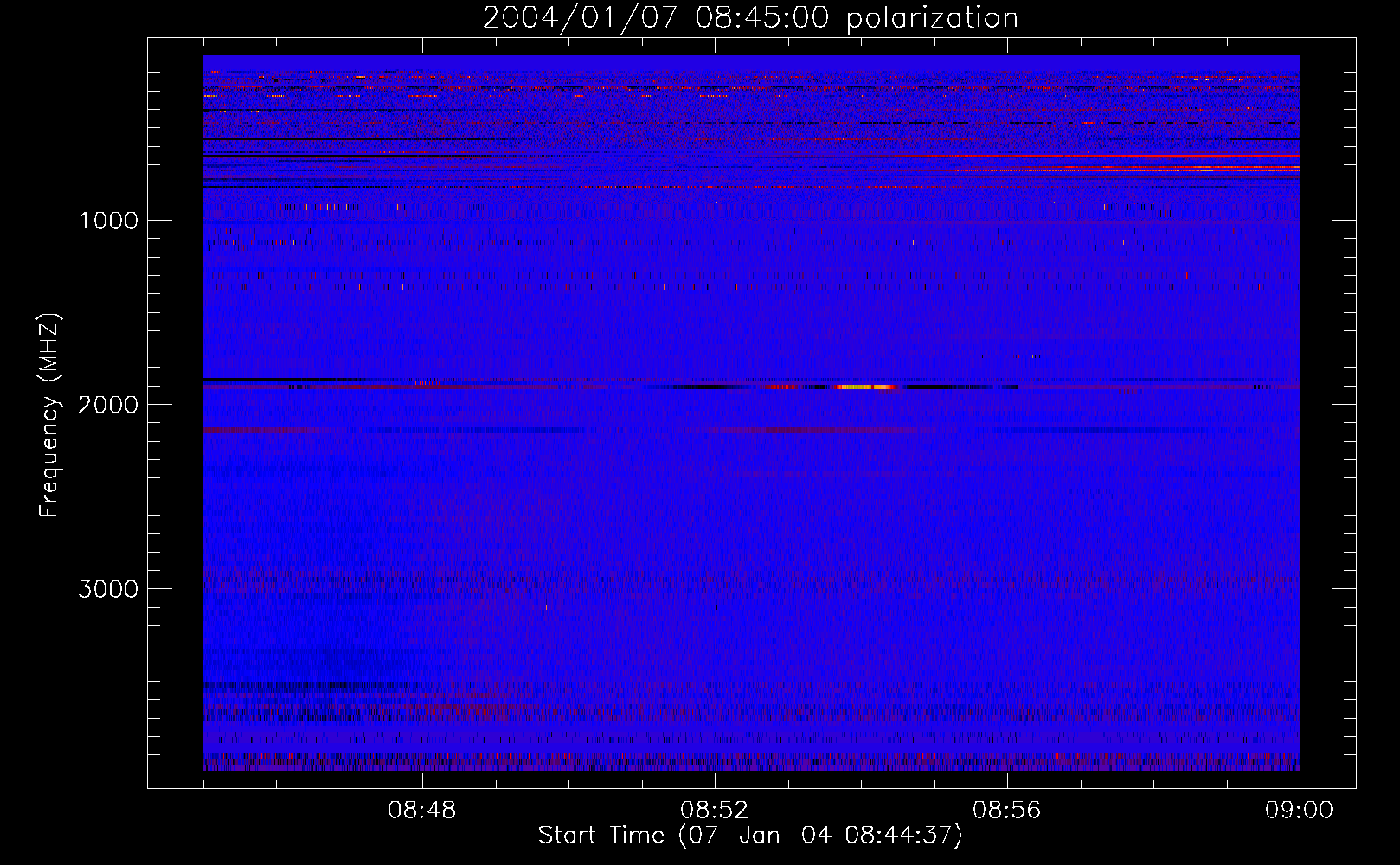
Task: Click the 08:52 time tick label
Action: tap(715, 811)
